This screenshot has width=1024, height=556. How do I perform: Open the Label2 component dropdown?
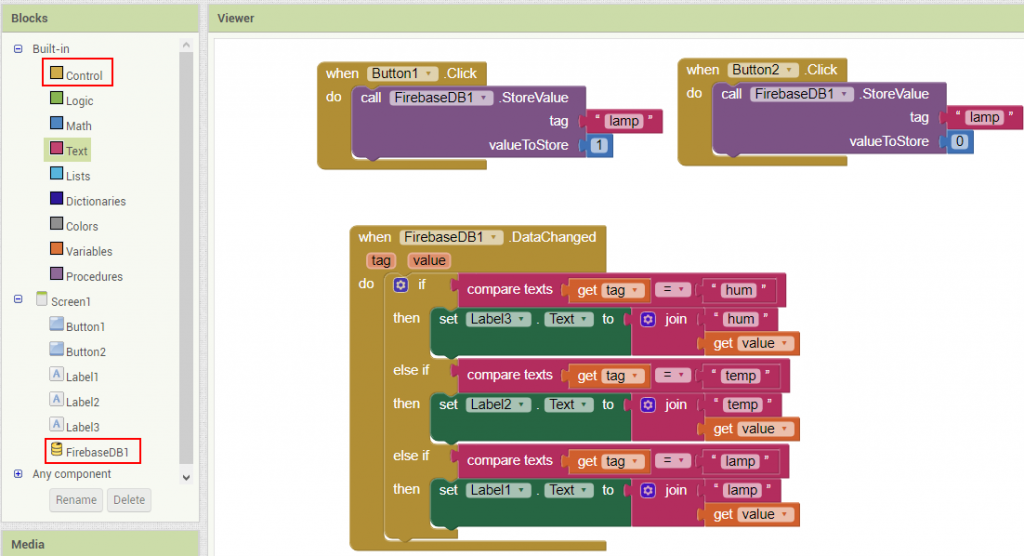498,404
